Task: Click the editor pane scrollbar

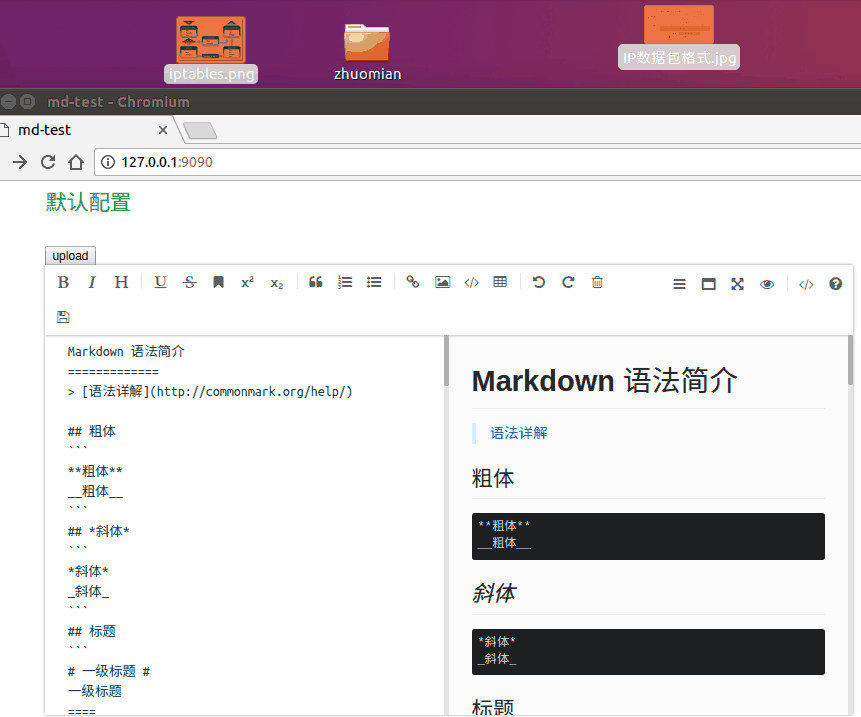Action: (446, 361)
